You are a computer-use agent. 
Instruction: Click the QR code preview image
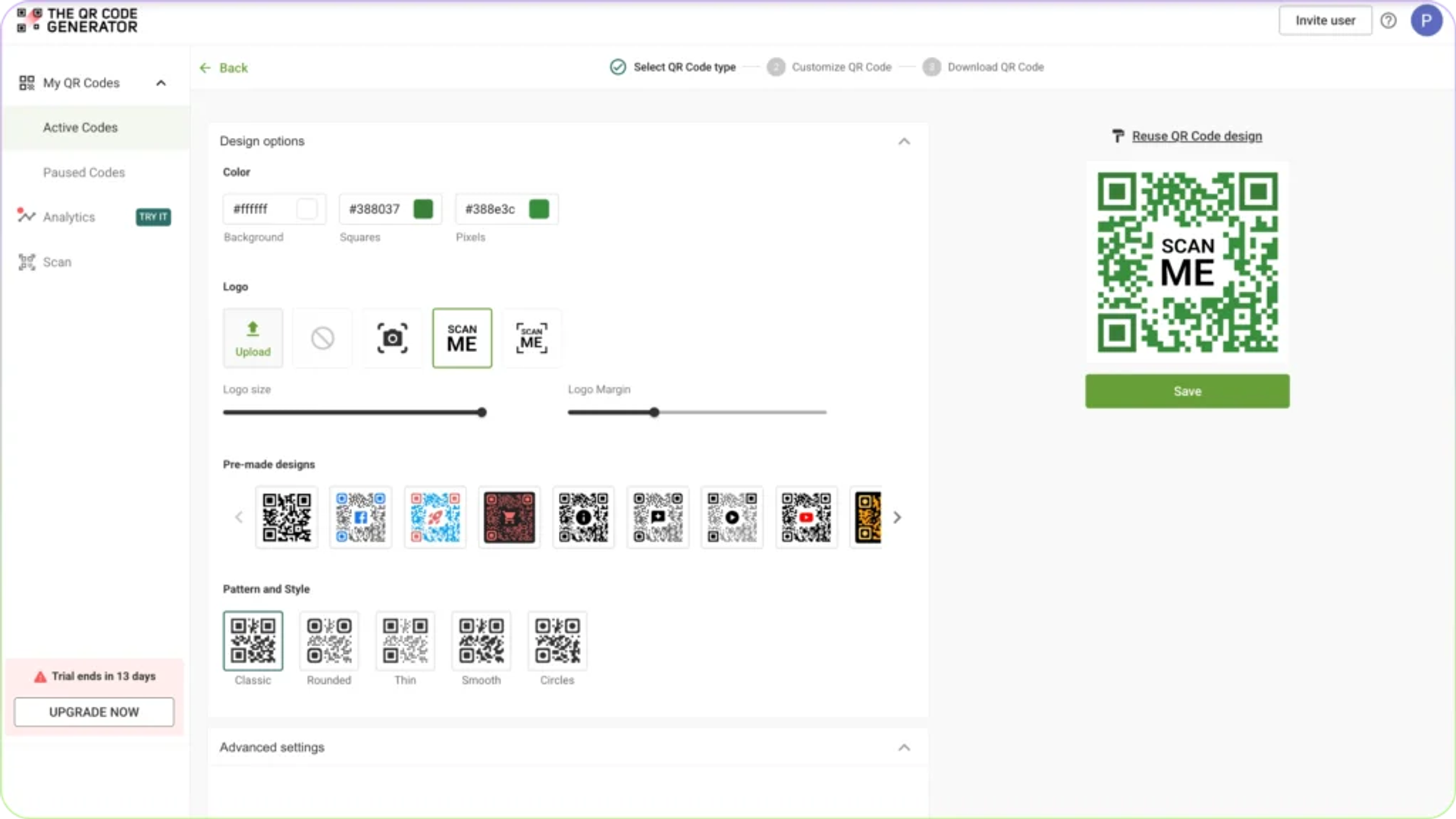[x=1187, y=262]
